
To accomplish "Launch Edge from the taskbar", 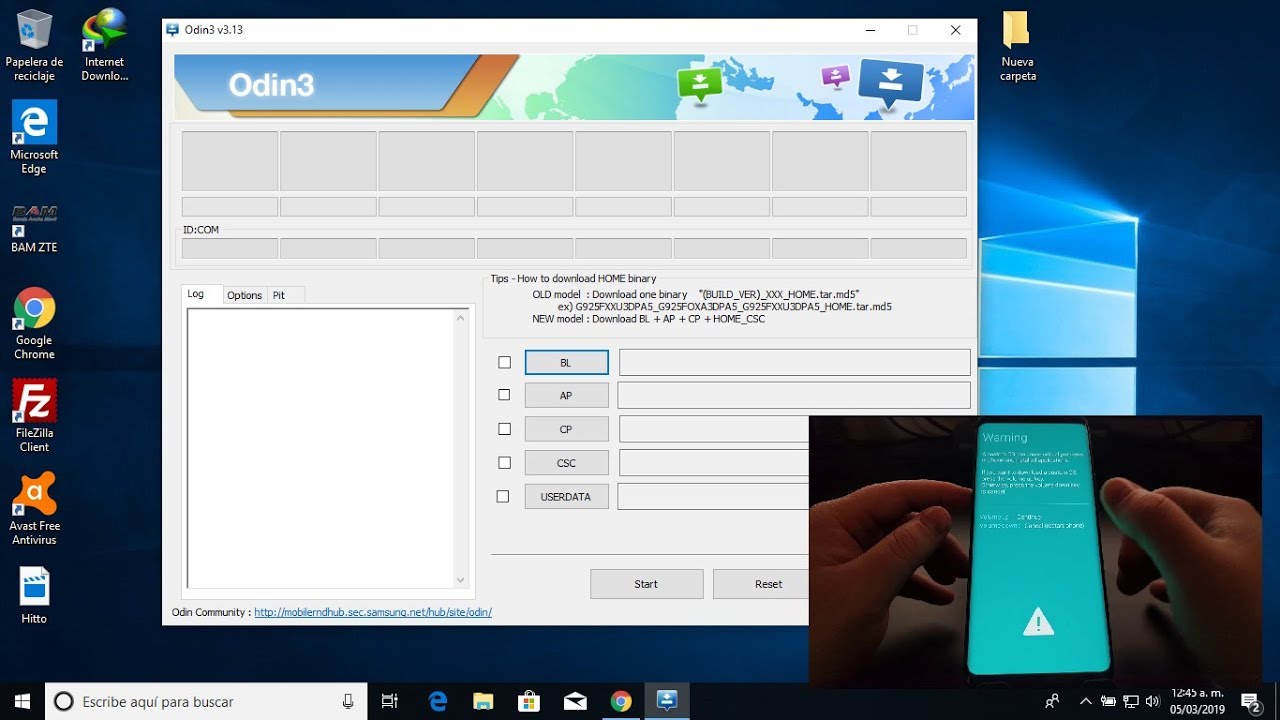I will (x=437, y=702).
